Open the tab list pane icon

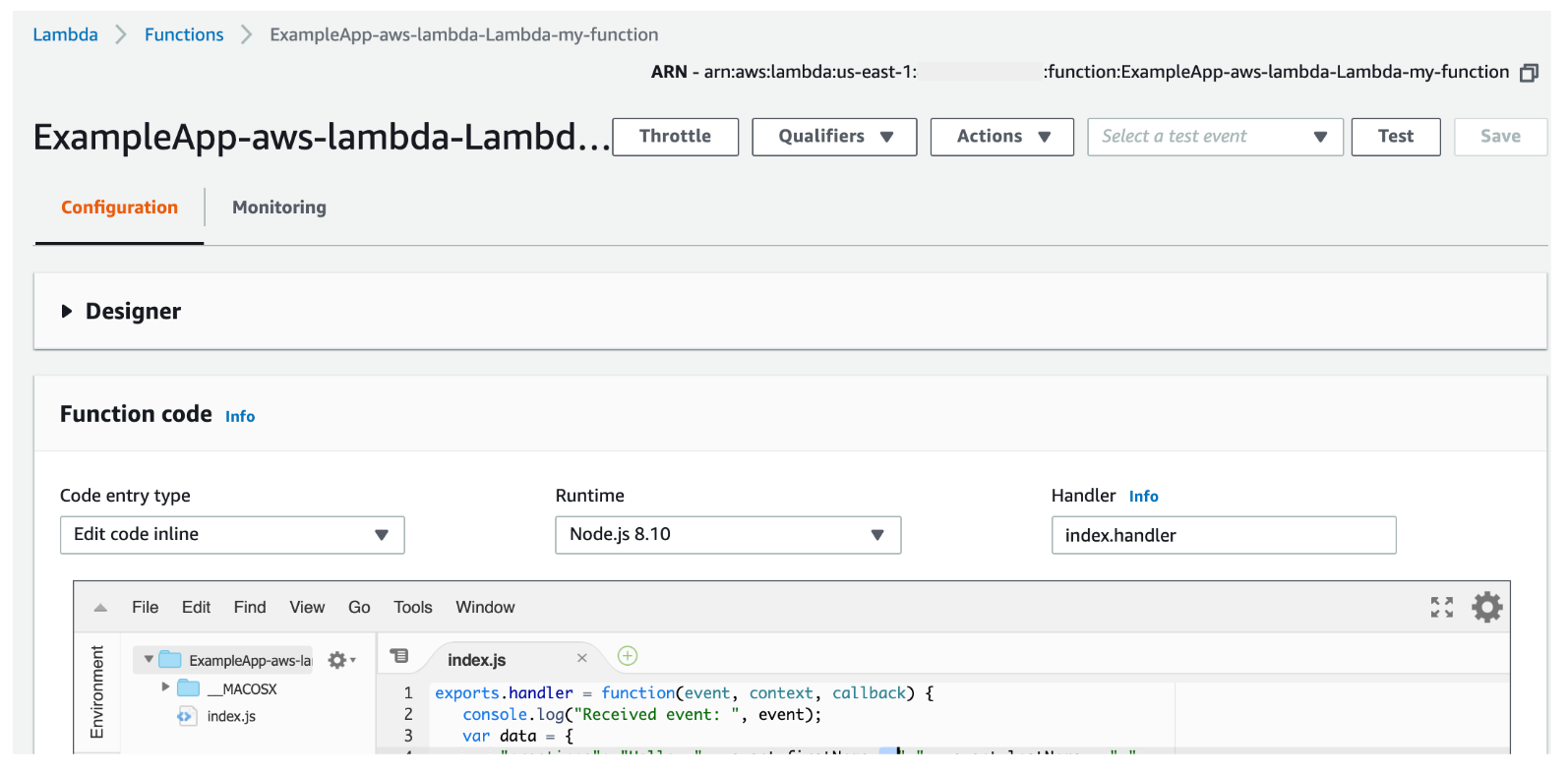(x=399, y=656)
